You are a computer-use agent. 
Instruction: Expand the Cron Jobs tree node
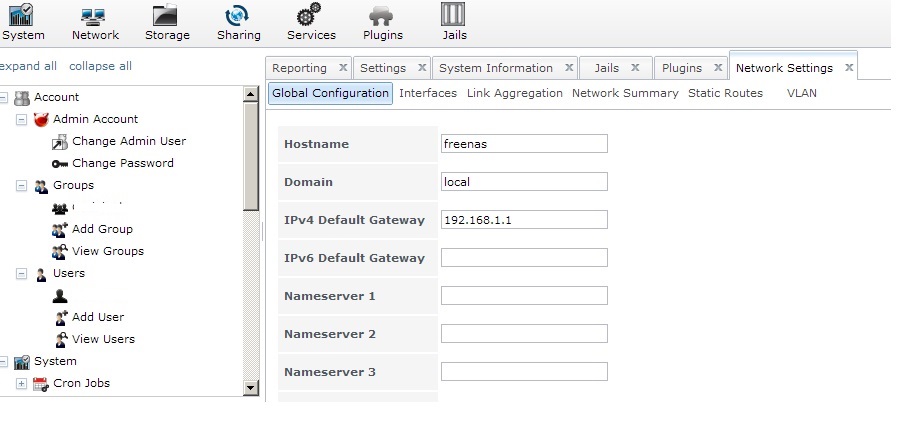pos(21,383)
